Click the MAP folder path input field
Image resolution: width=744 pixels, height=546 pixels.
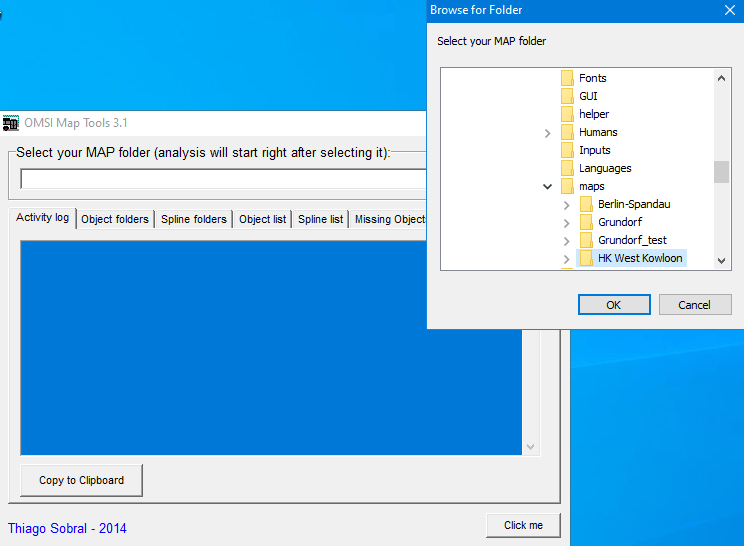(x=222, y=179)
